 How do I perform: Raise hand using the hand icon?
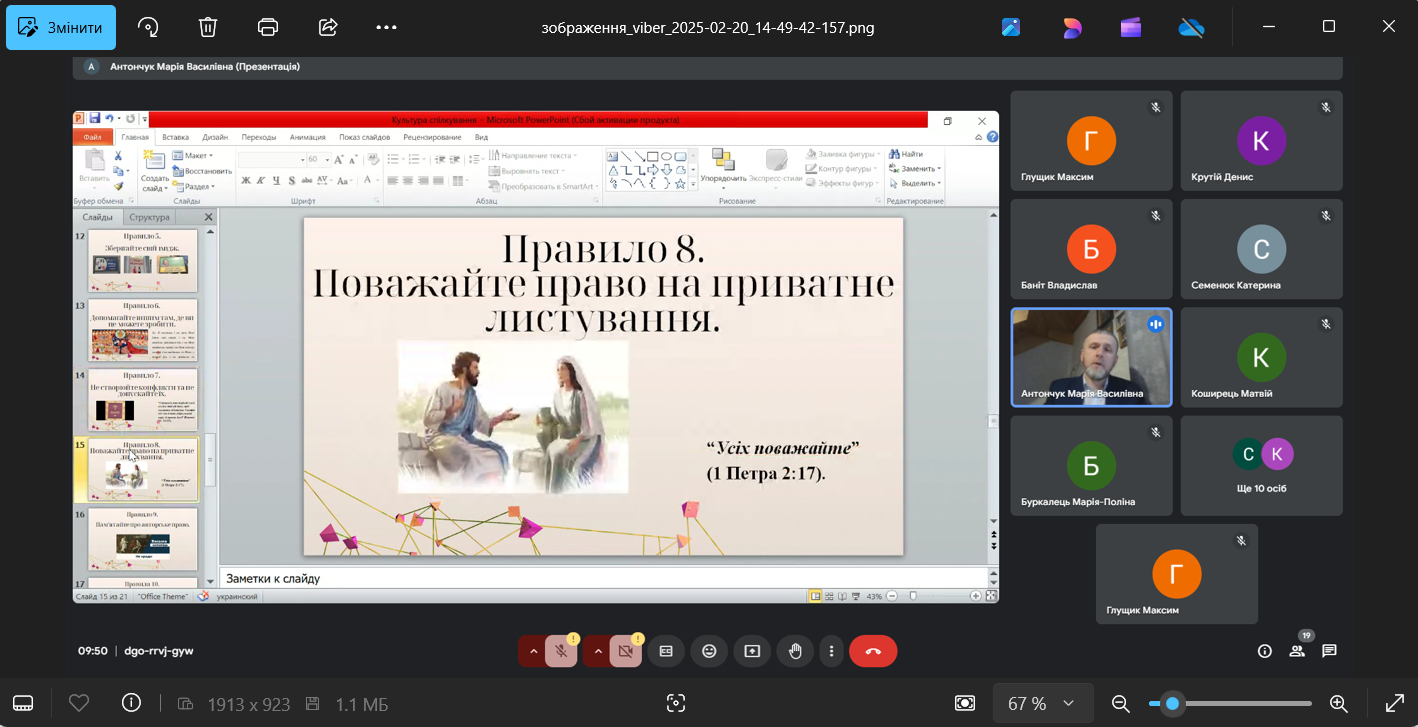[x=795, y=651]
